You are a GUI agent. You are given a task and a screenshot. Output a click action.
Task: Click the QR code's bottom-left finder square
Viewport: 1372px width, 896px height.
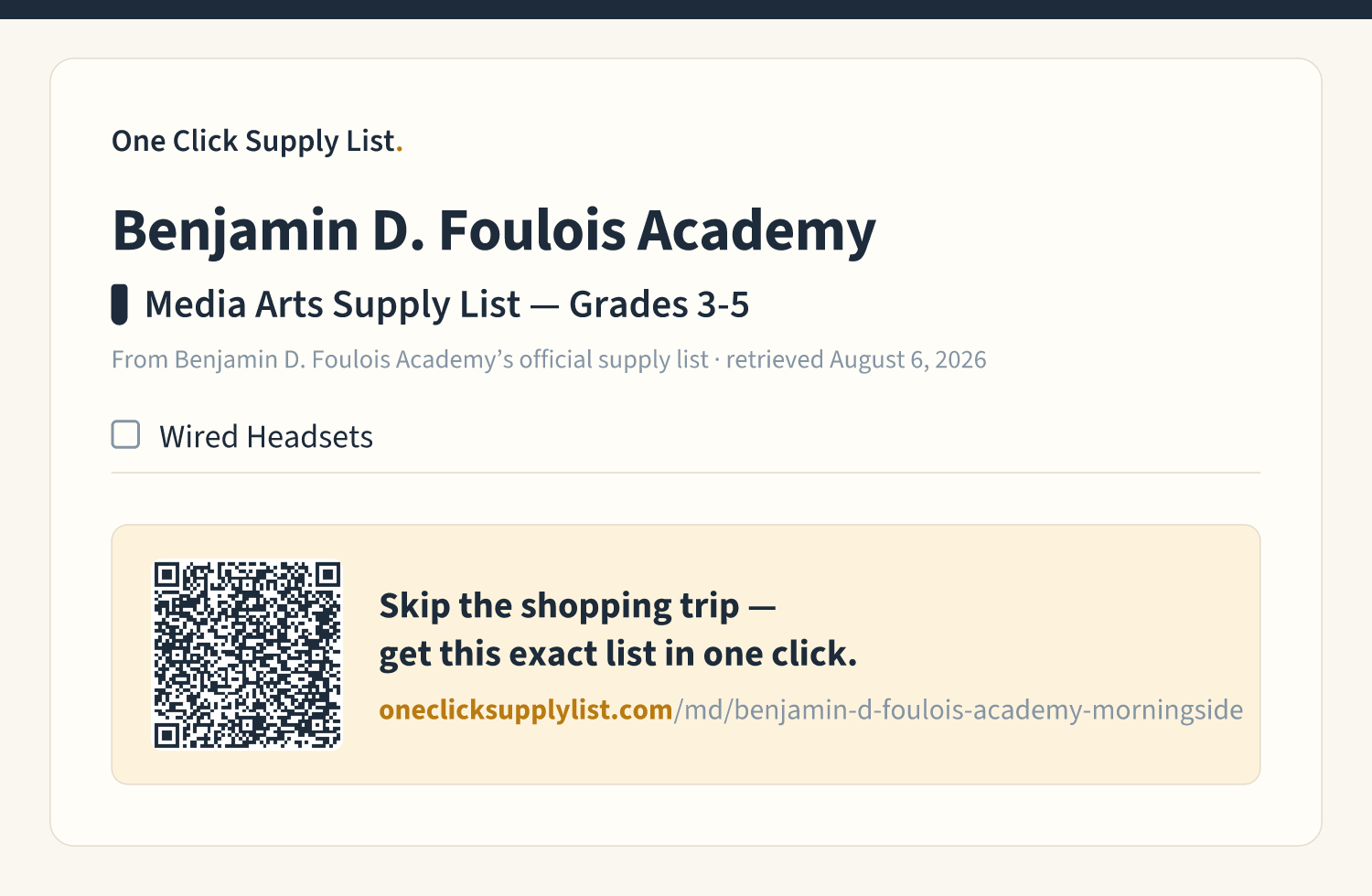(166, 735)
